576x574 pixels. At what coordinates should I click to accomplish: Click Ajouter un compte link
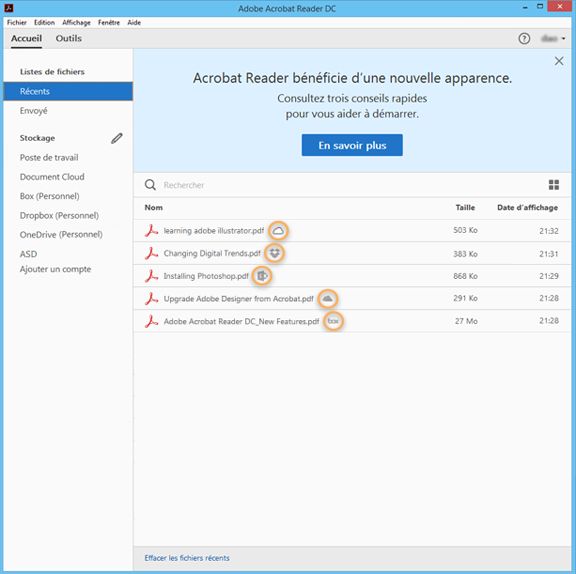point(55,269)
